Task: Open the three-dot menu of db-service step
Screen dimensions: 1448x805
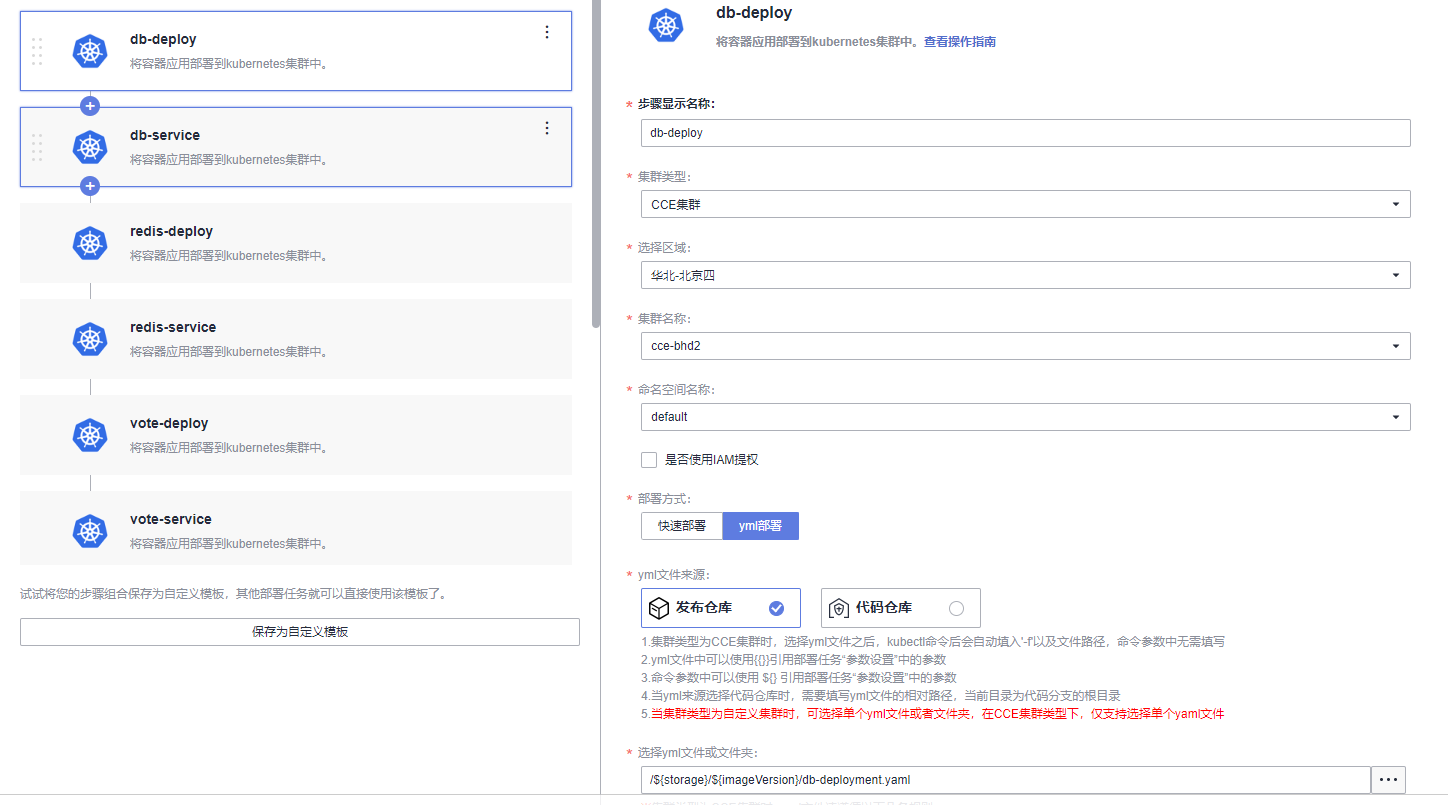Action: tap(546, 128)
